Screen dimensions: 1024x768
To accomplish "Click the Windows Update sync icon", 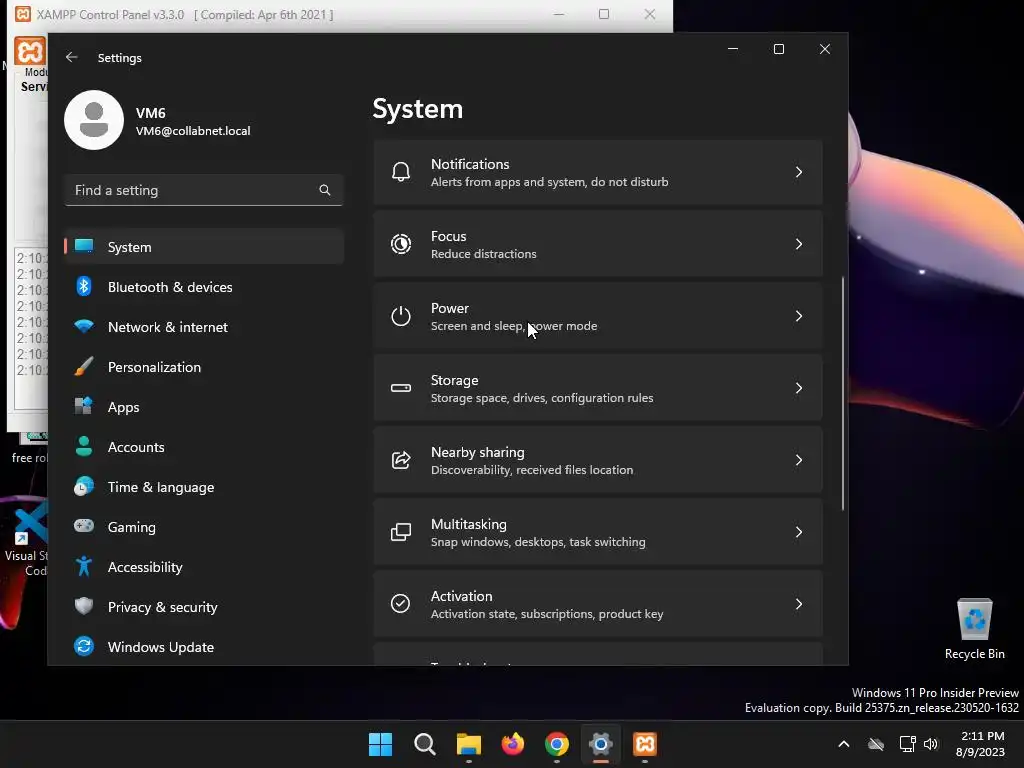I will click(84, 646).
